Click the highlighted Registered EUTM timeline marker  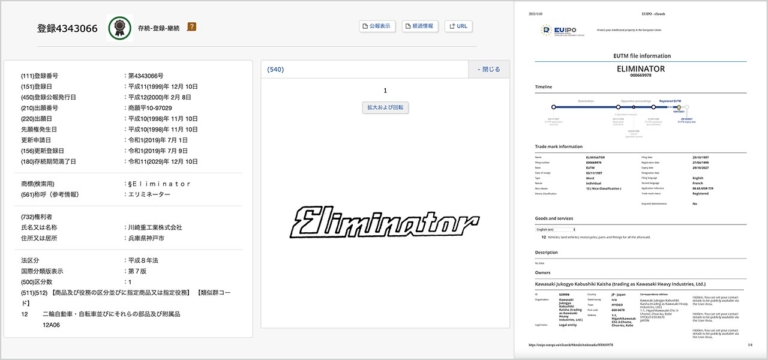(678, 107)
